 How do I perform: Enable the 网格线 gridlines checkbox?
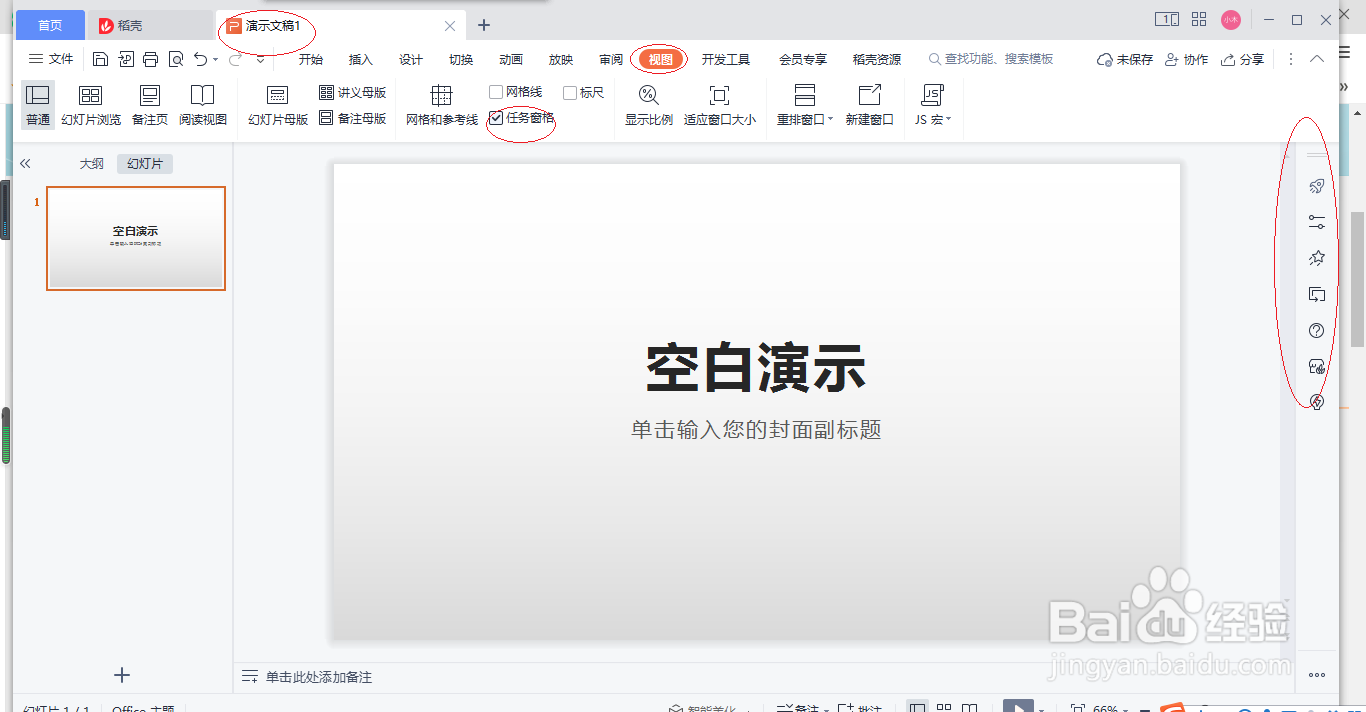[x=496, y=91]
